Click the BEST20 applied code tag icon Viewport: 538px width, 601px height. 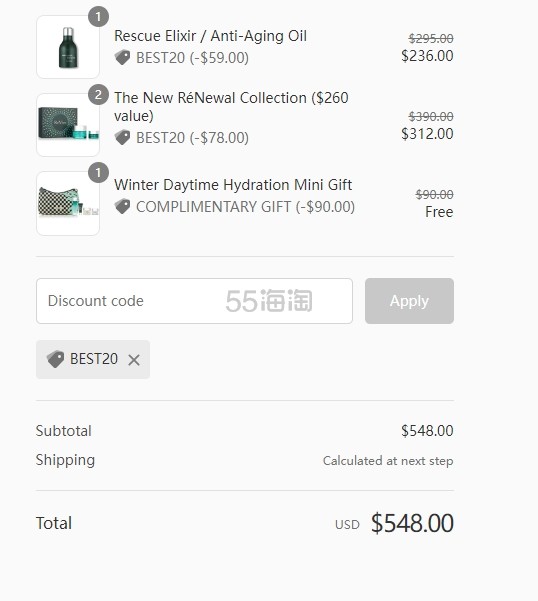55,359
